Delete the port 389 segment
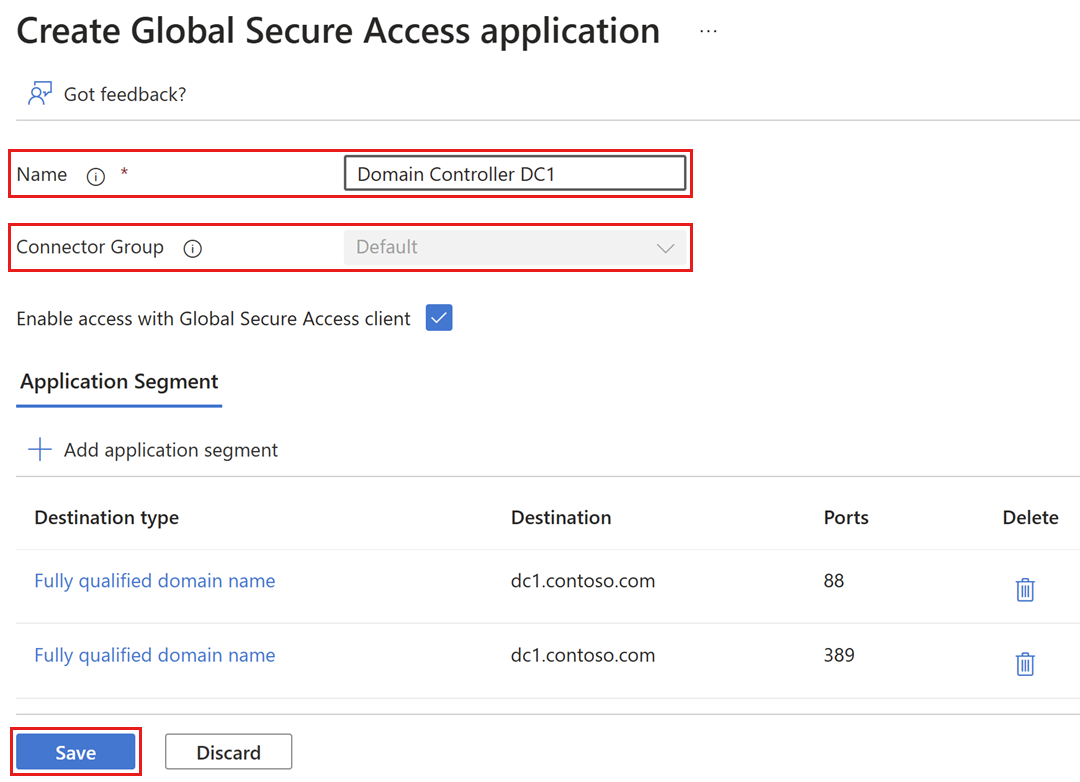Viewport: 1080px width, 782px height. tap(1025, 664)
